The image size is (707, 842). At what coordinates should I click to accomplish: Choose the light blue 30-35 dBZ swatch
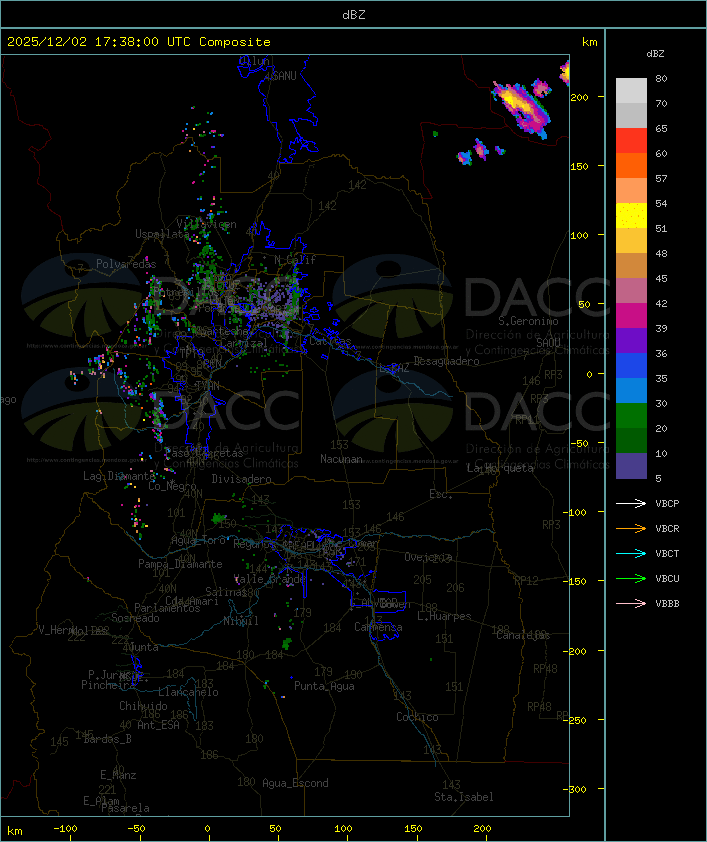[x=631, y=390]
